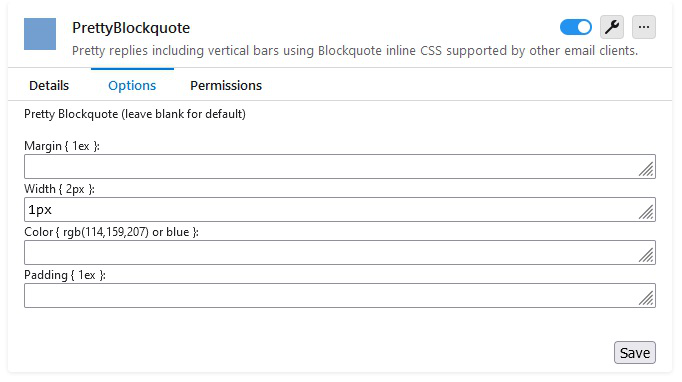This screenshot has height=382, width=682.
Task: Click the PrettyBlockquote title text
Action: pyautogui.click(x=131, y=28)
